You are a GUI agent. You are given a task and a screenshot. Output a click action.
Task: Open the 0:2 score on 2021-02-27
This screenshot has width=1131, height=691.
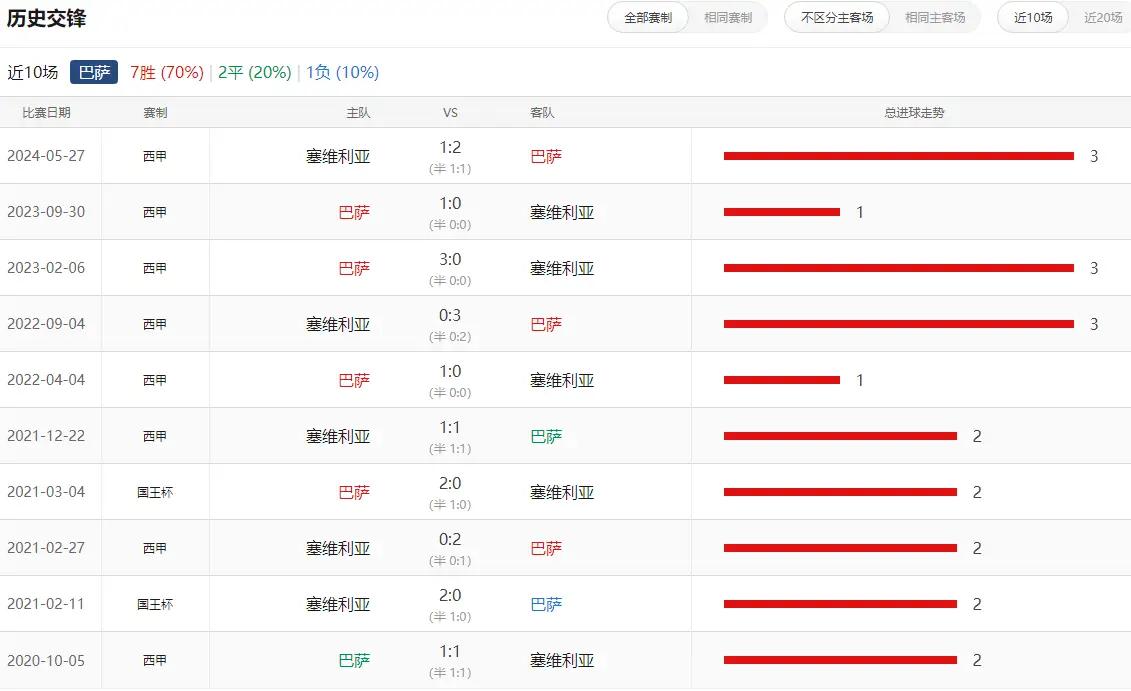pyautogui.click(x=450, y=540)
